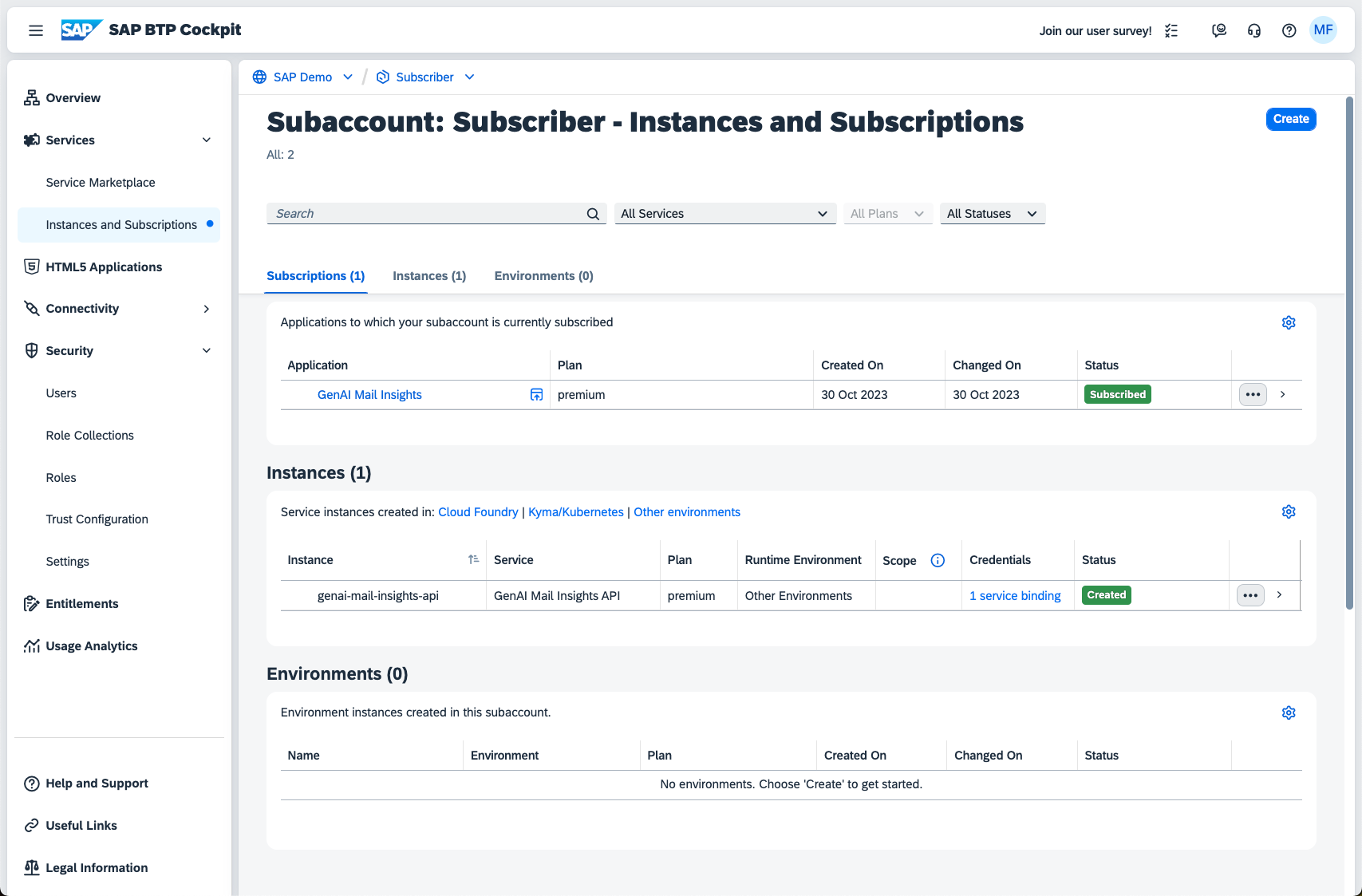Viewport: 1362px width, 896px height.
Task: Collapse the Security section chevron
Action: point(207,351)
